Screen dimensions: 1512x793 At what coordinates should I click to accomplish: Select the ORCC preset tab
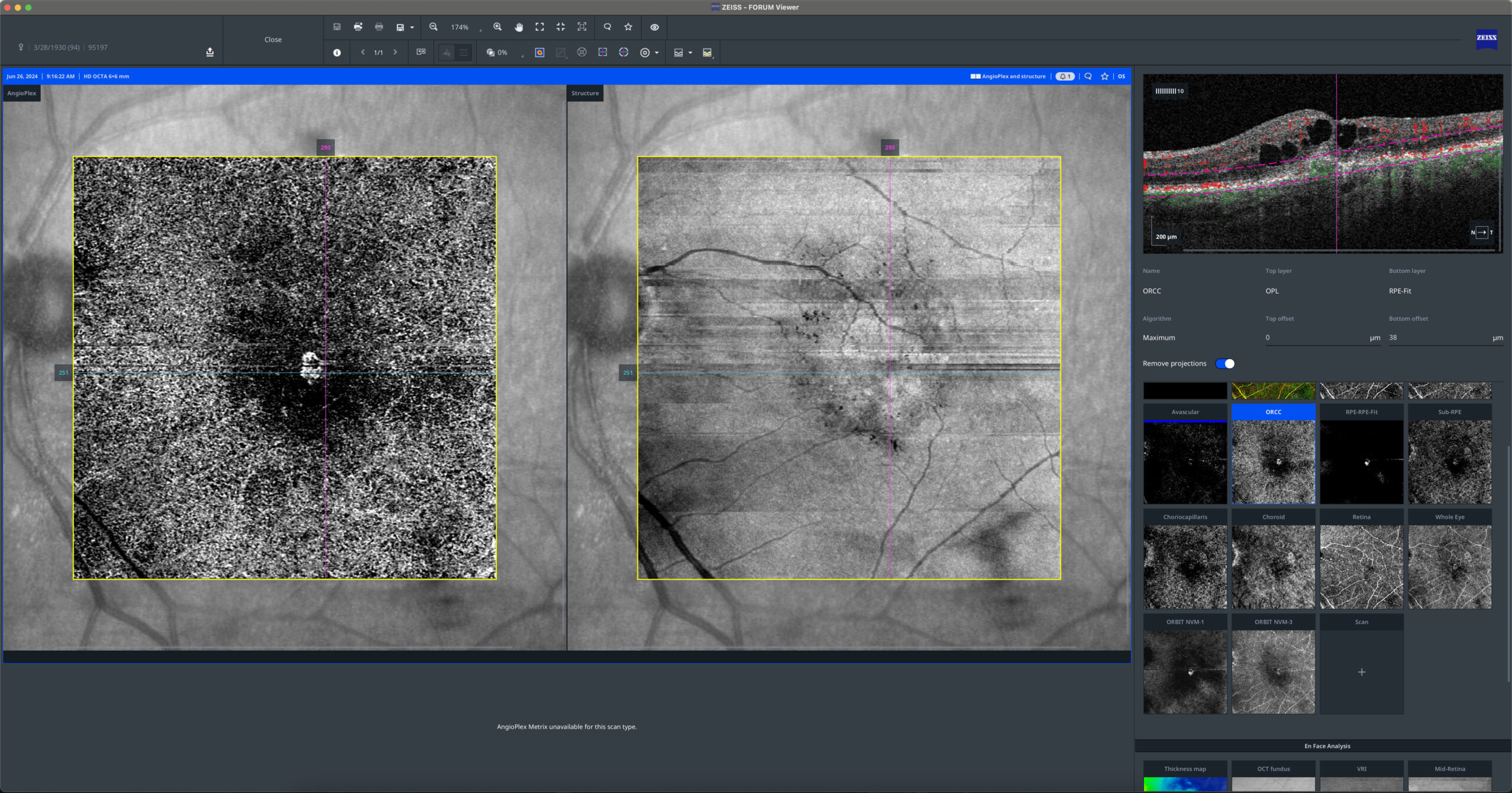point(1273,412)
